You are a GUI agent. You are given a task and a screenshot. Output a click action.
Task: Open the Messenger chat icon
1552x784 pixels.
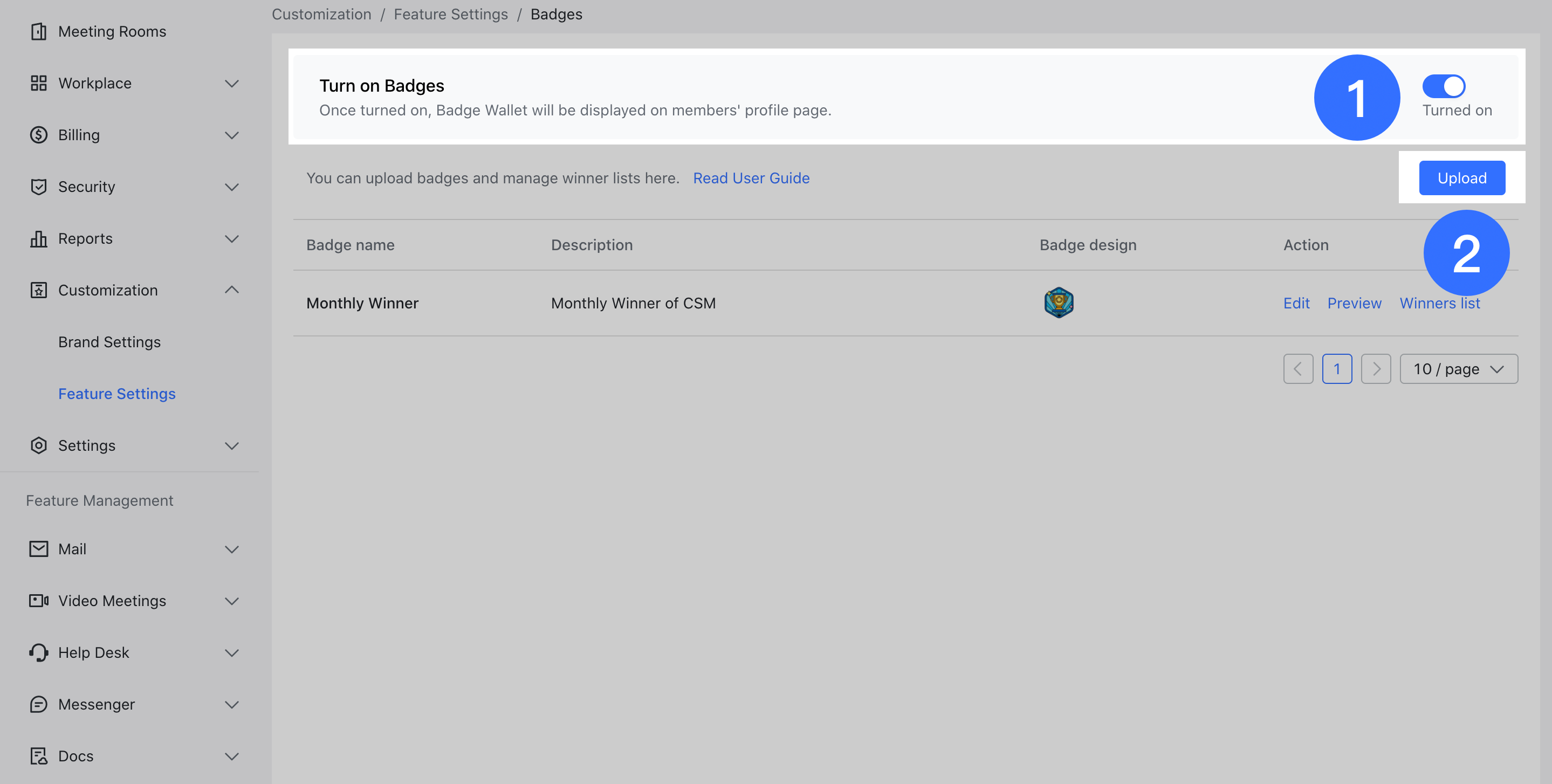pos(39,704)
